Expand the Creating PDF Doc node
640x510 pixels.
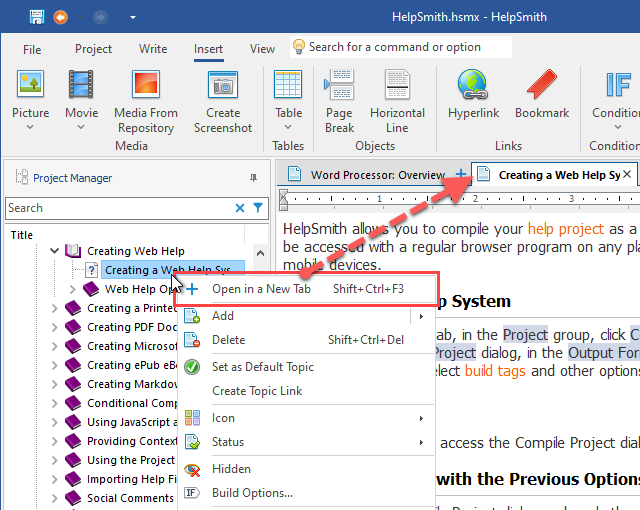pos(54,327)
